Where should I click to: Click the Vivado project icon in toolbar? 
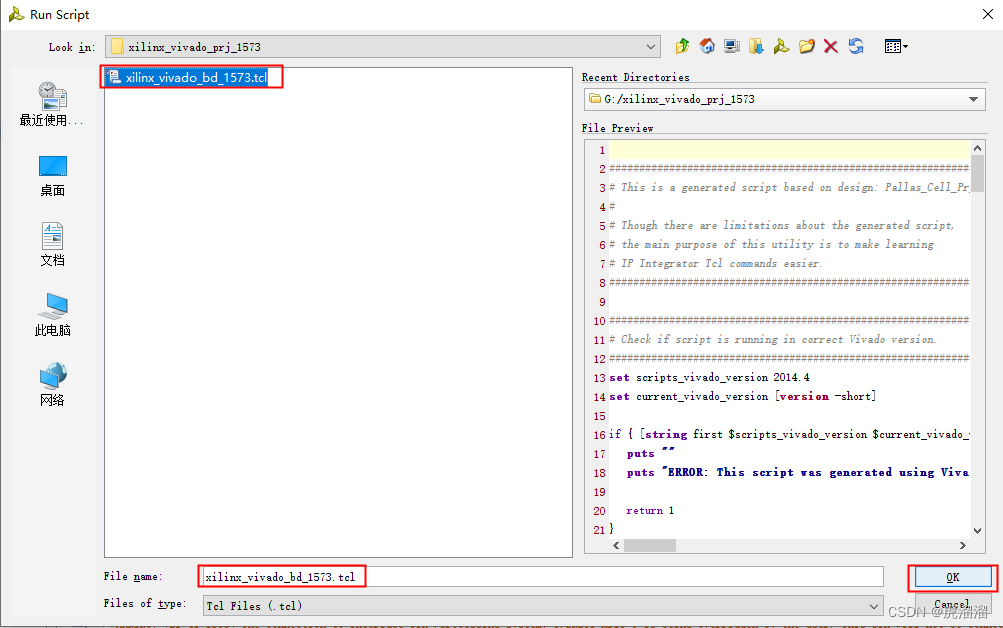(x=782, y=46)
